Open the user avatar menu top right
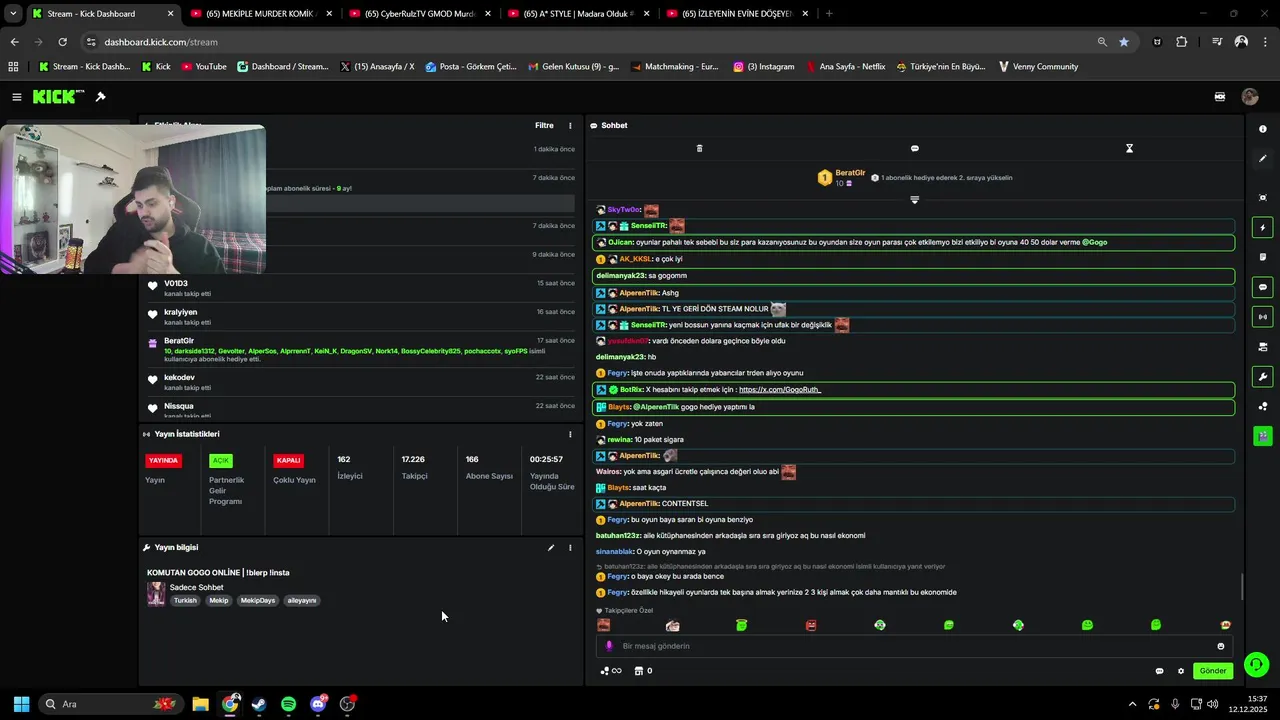Viewport: 1280px width, 720px height. point(1250,97)
